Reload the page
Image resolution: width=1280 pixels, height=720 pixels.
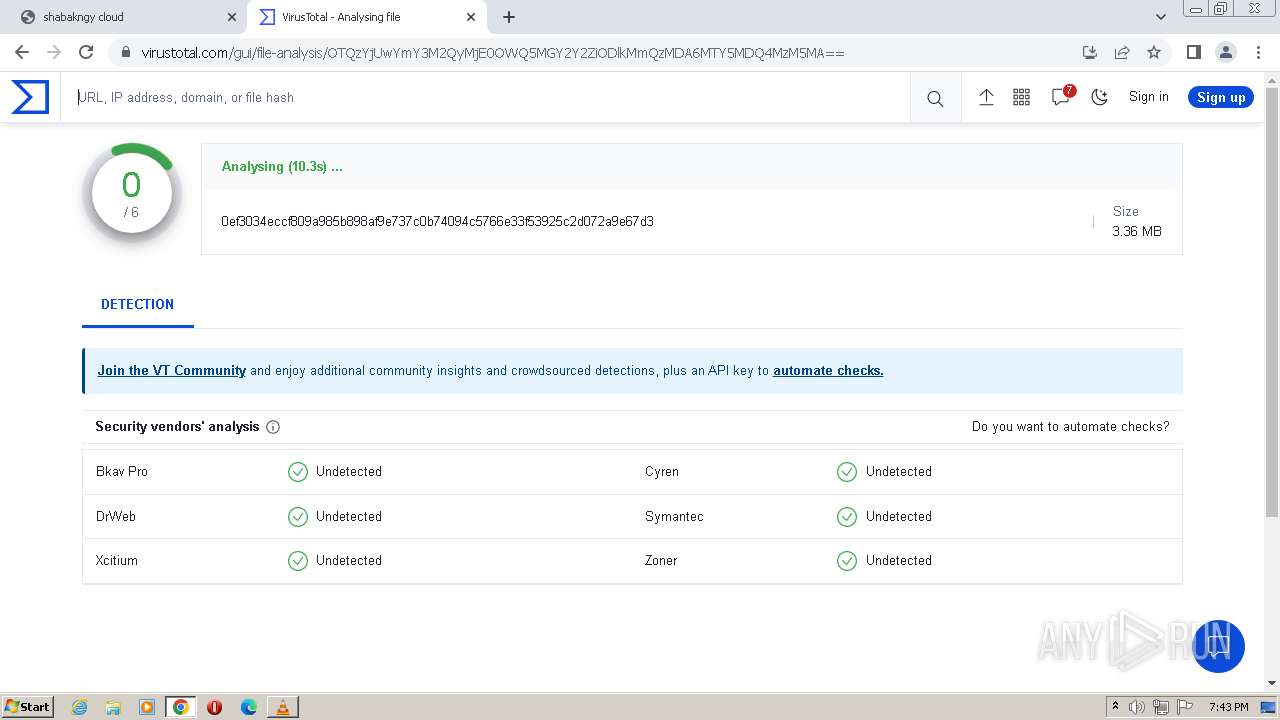(x=86, y=52)
